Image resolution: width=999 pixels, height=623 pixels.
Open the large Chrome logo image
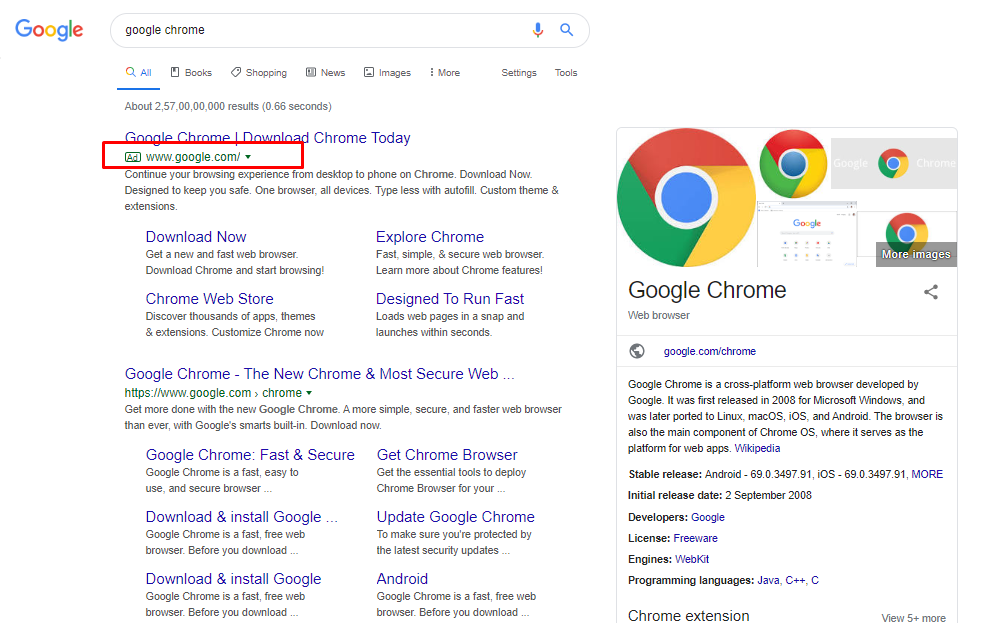coord(686,197)
